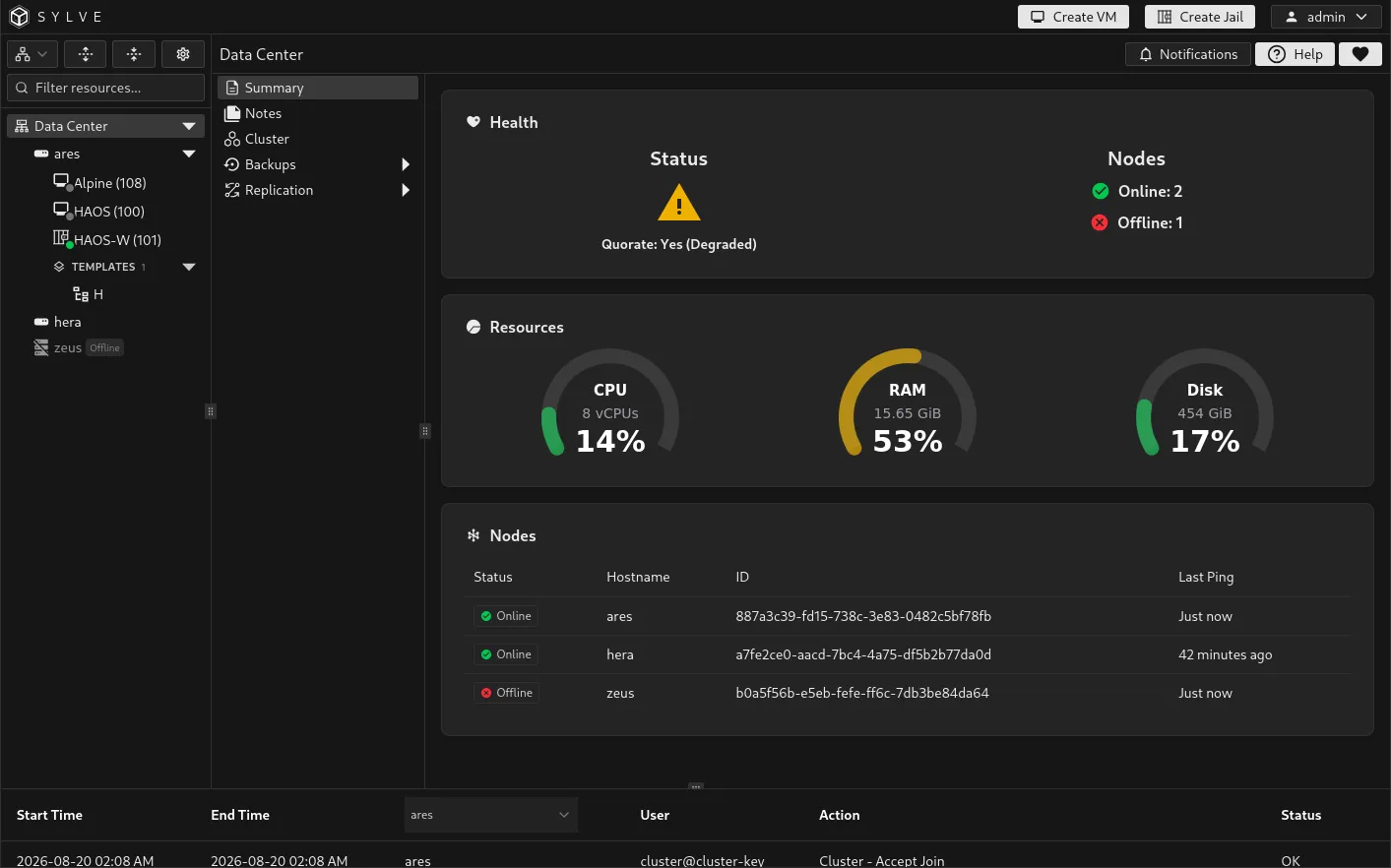
Task: Click the CPU usage gauge
Action: pos(610,403)
